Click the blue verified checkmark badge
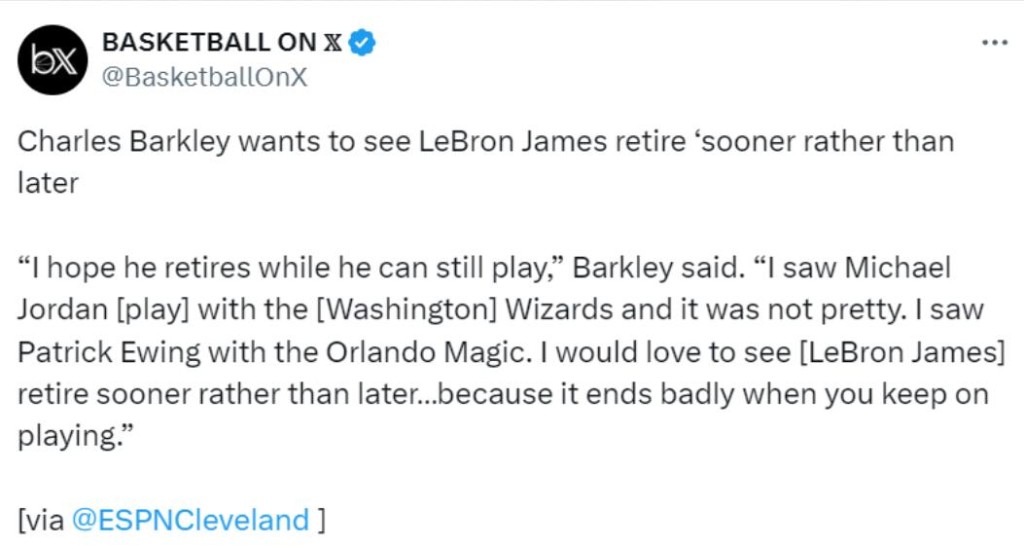1024x545 pixels. pyautogui.click(x=362, y=42)
